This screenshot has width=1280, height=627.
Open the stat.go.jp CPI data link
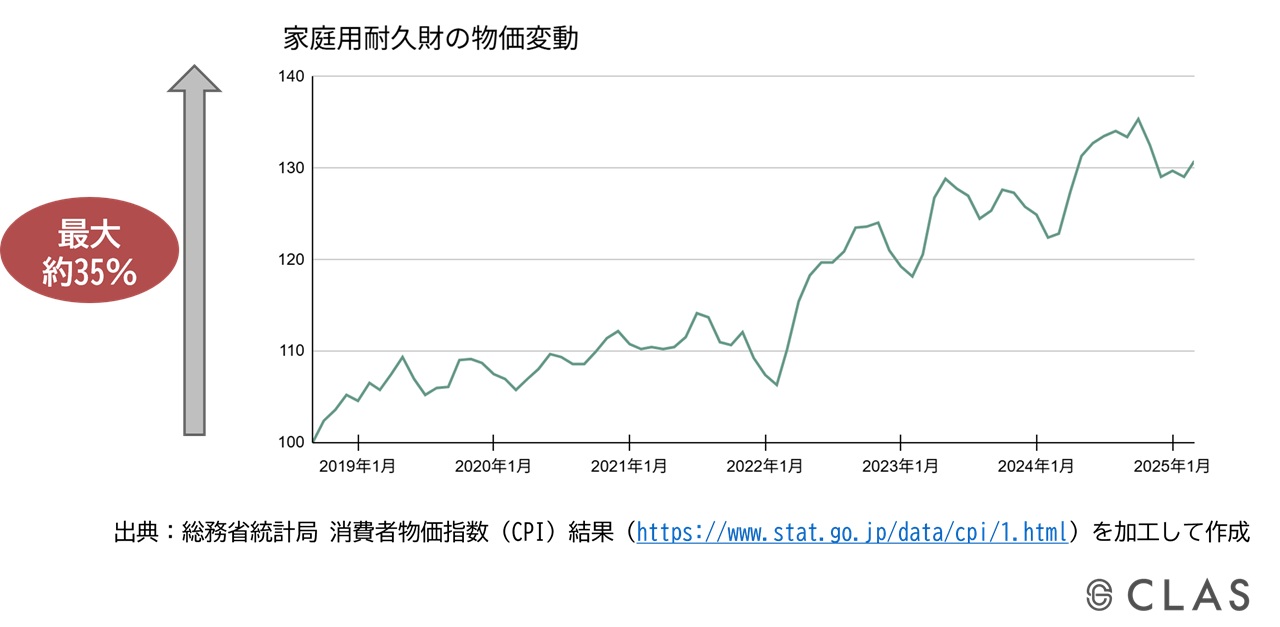852,531
